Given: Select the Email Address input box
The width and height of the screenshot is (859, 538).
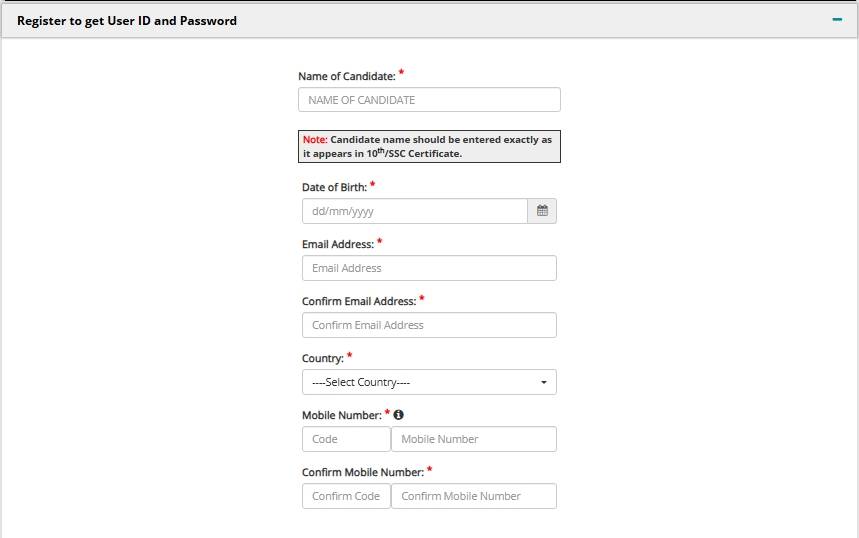Looking at the screenshot, I should (429, 268).
